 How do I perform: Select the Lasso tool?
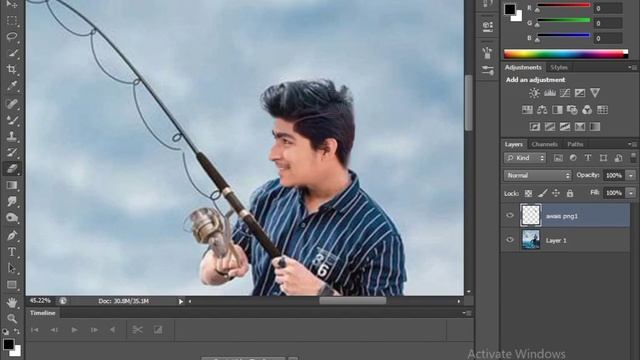click(12, 37)
